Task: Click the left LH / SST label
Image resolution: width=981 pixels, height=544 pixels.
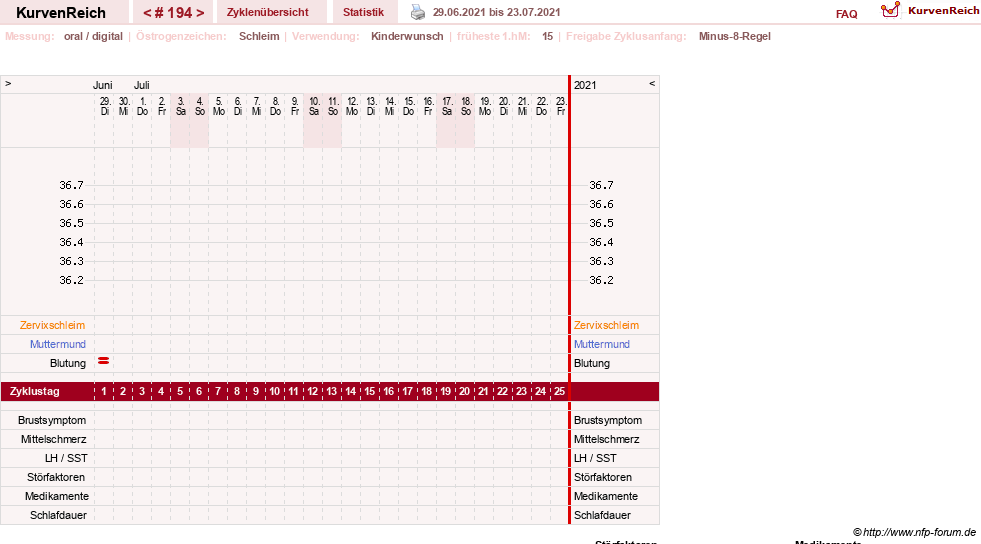Action: click(x=66, y=458)
